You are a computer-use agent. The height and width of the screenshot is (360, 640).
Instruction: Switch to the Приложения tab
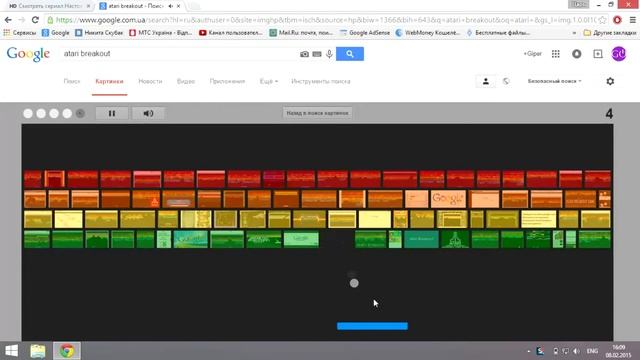pos(227,81)
